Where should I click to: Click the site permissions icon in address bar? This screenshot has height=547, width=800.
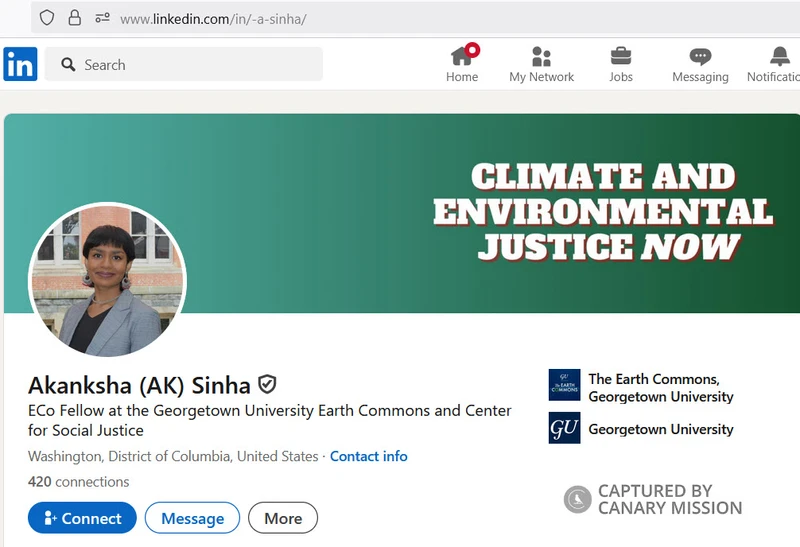[103, 19]
